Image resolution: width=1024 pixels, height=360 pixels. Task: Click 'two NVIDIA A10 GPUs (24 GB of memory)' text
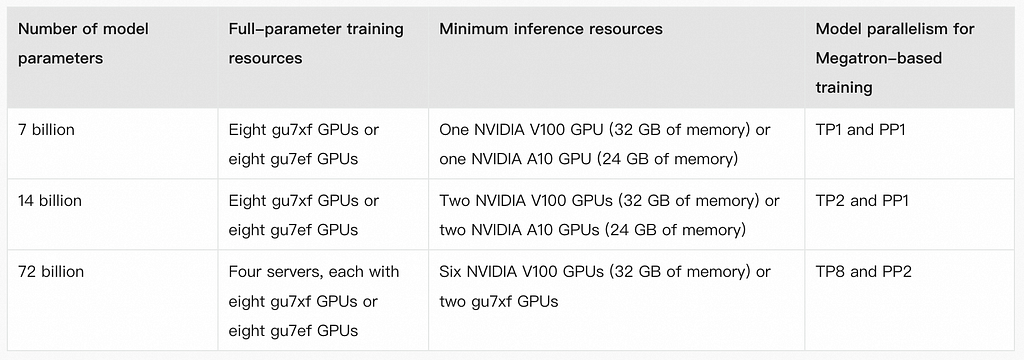[592, 230]
